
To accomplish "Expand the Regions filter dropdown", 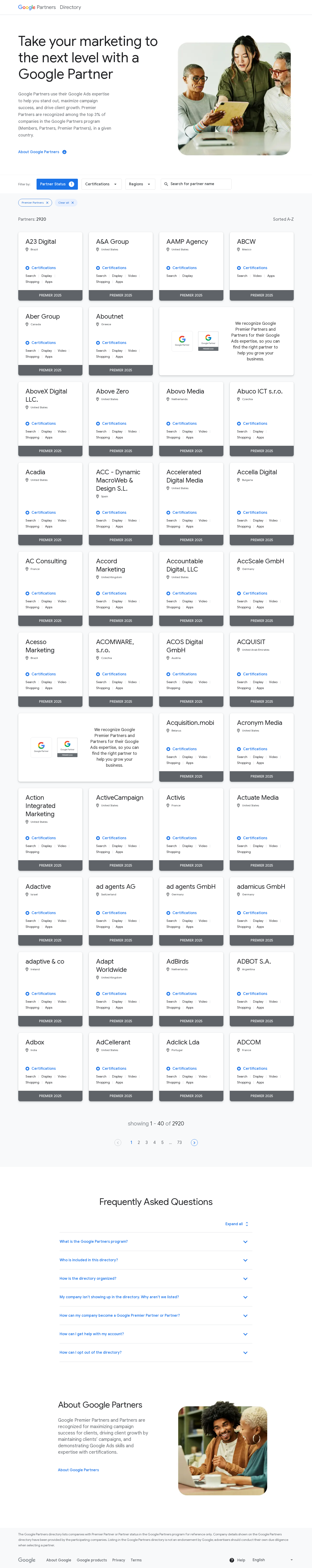I will click(x=140, y=184).
